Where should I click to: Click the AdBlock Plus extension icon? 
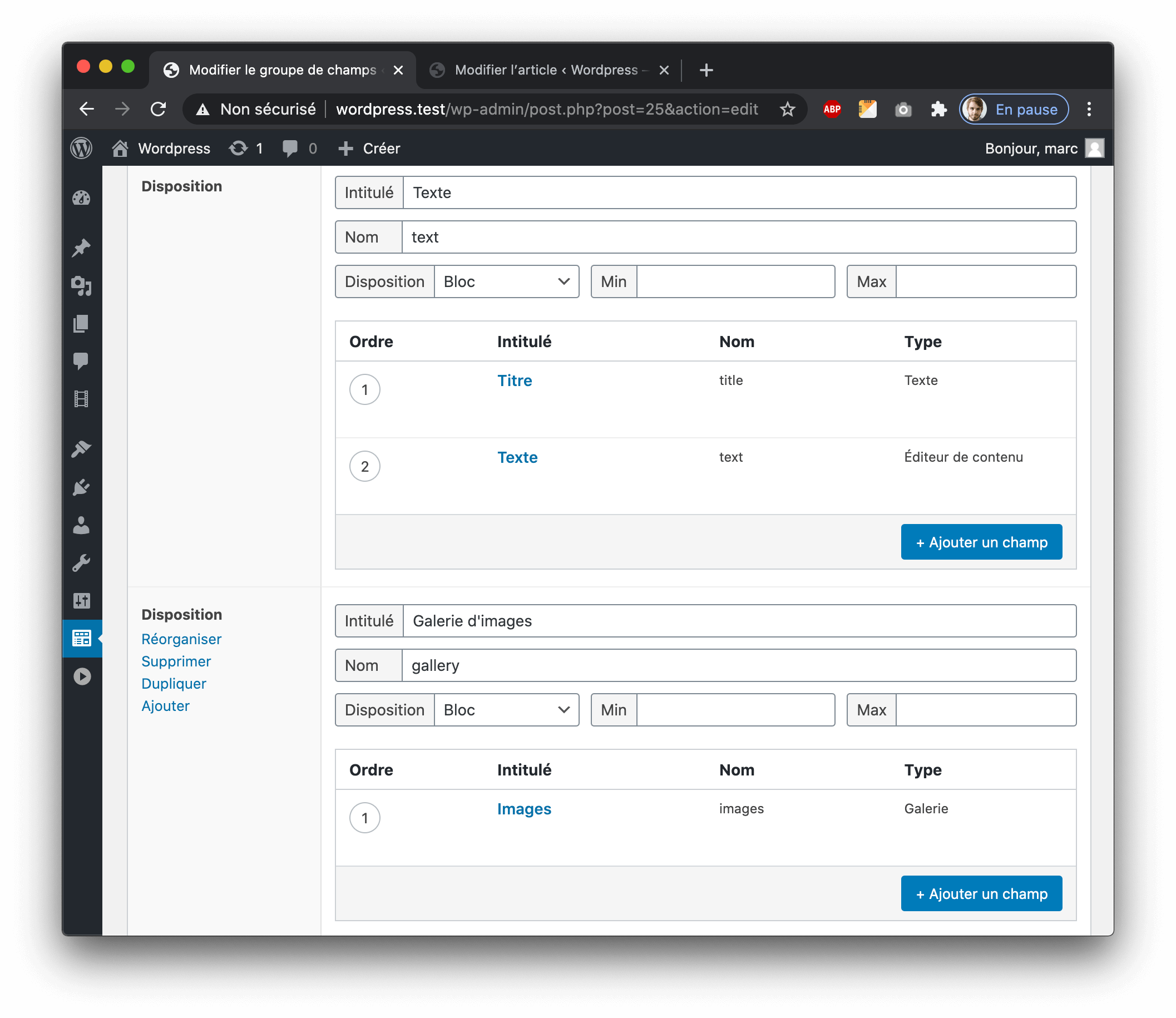(x=832, y=109)
